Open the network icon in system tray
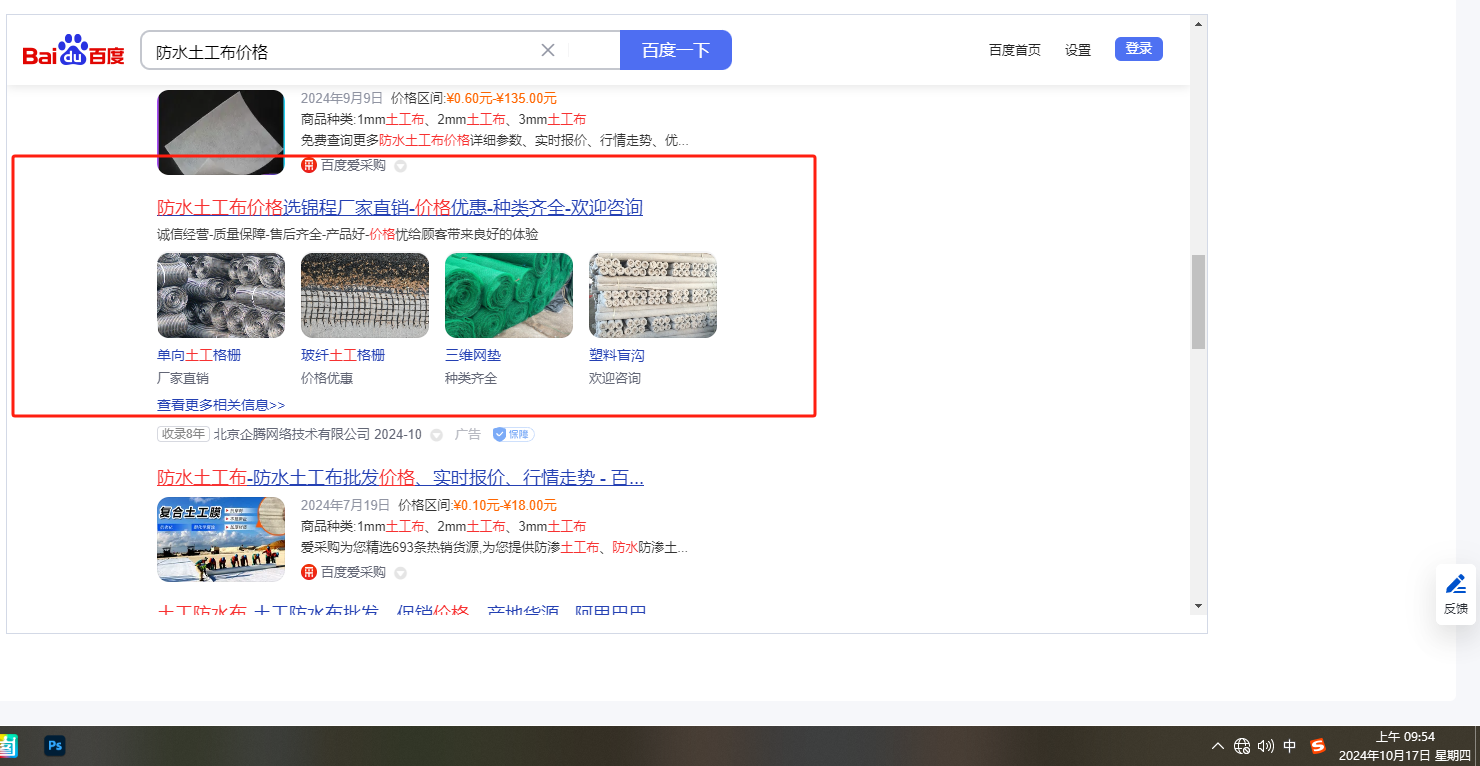This screenshot has height=766, width=1480. pos(1242,746)
